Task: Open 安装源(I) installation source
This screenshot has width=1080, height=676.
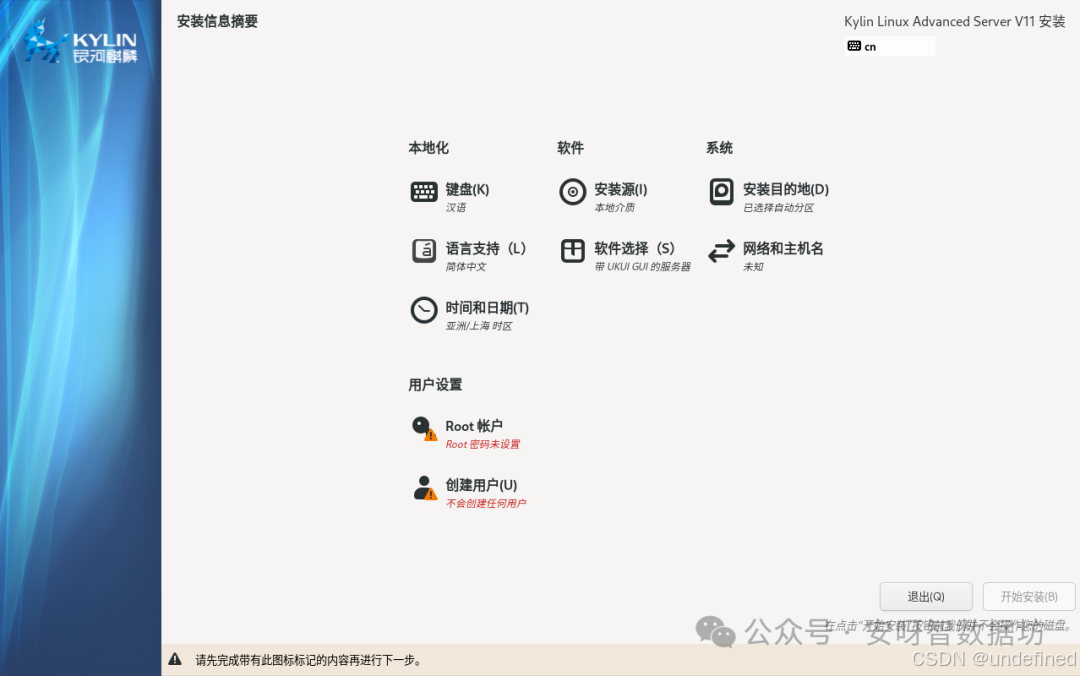Action: pyautogui.click(x=621, y=190)
